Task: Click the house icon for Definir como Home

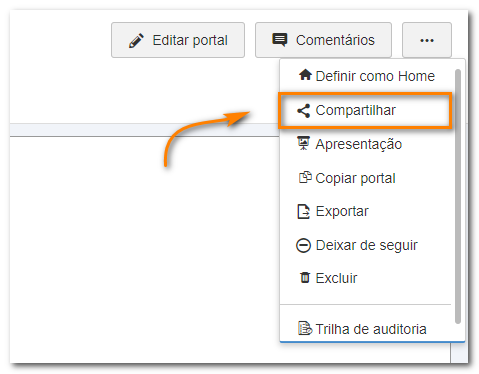Action: click(x=305, y=75)
